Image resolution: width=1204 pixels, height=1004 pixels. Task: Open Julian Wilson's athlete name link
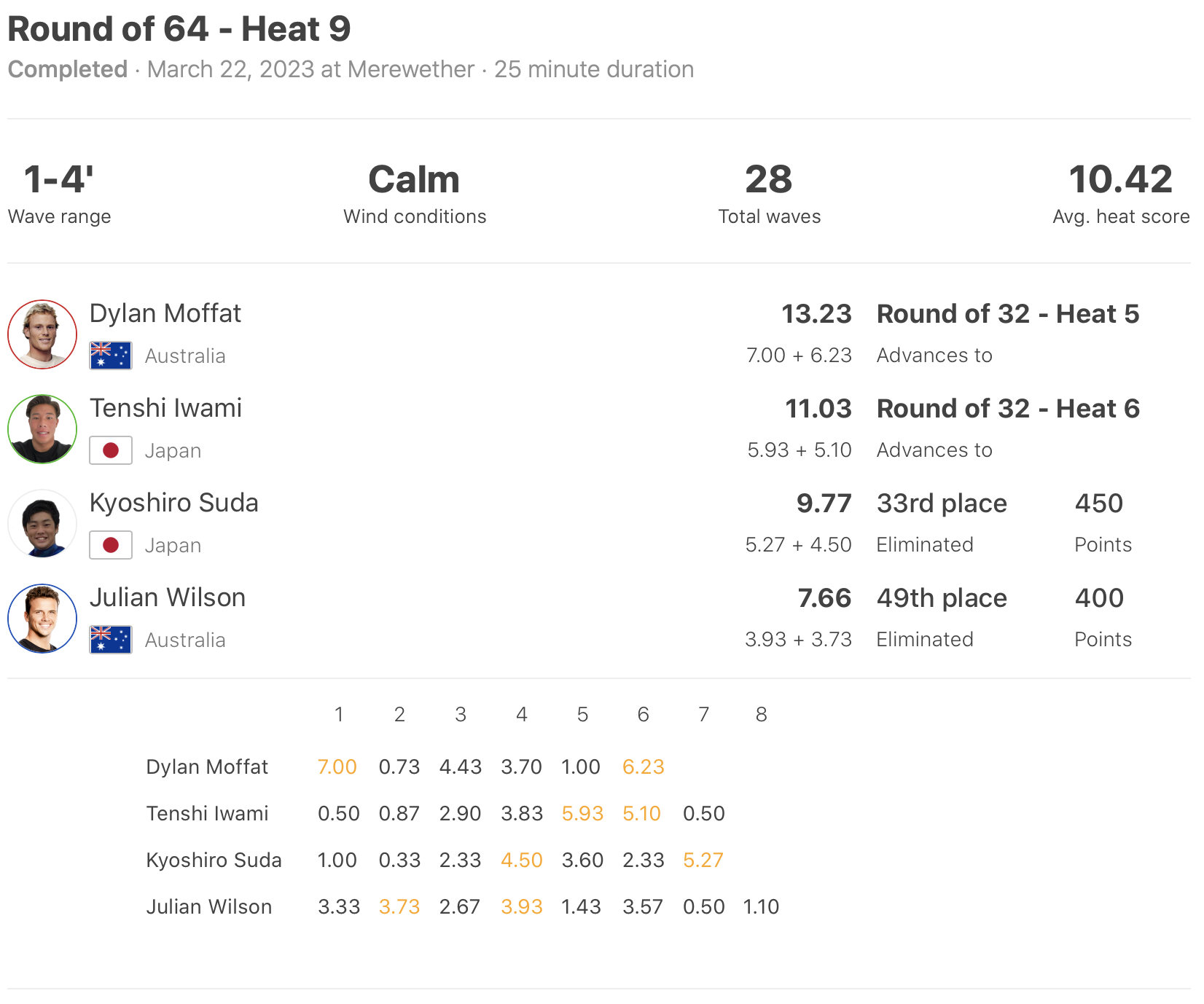pyautogui.click(x=167, y=597)
